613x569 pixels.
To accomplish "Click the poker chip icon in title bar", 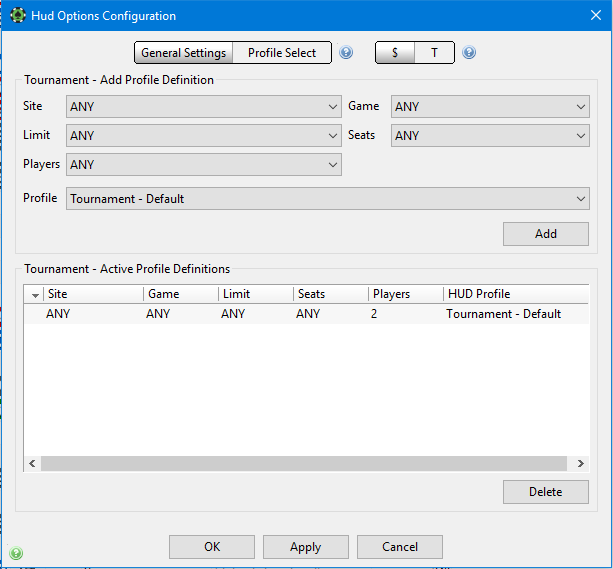I will (x=18, y=15).
